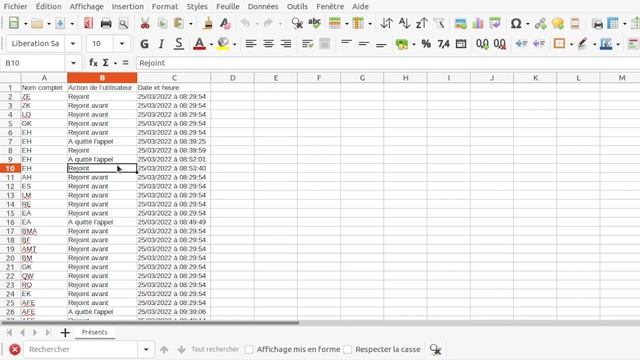Screen dimensions: 640x360
Task: Insert hyperlink icon
Action: click(x=540, y=23)
